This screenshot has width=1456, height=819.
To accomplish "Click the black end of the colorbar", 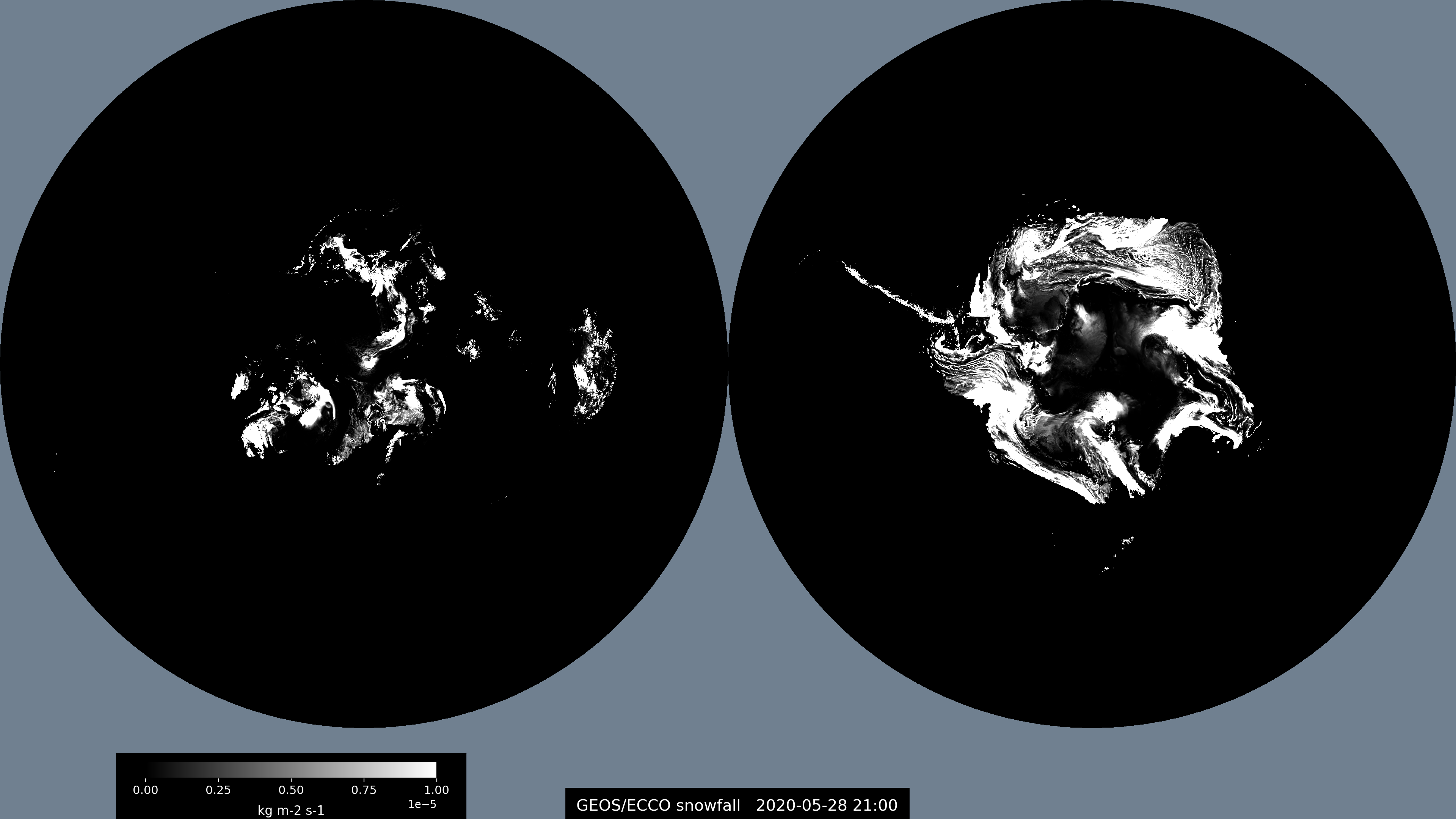I will point(149,770).
